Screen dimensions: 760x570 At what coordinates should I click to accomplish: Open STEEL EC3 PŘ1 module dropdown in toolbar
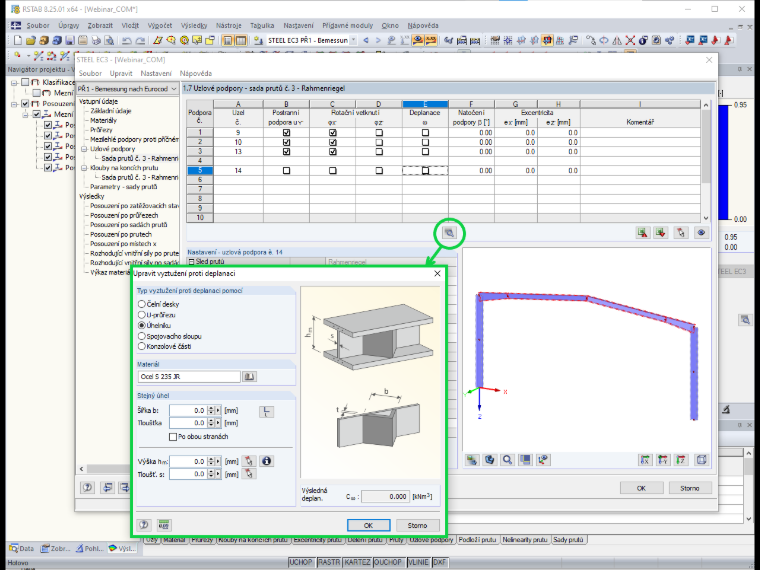353,40
